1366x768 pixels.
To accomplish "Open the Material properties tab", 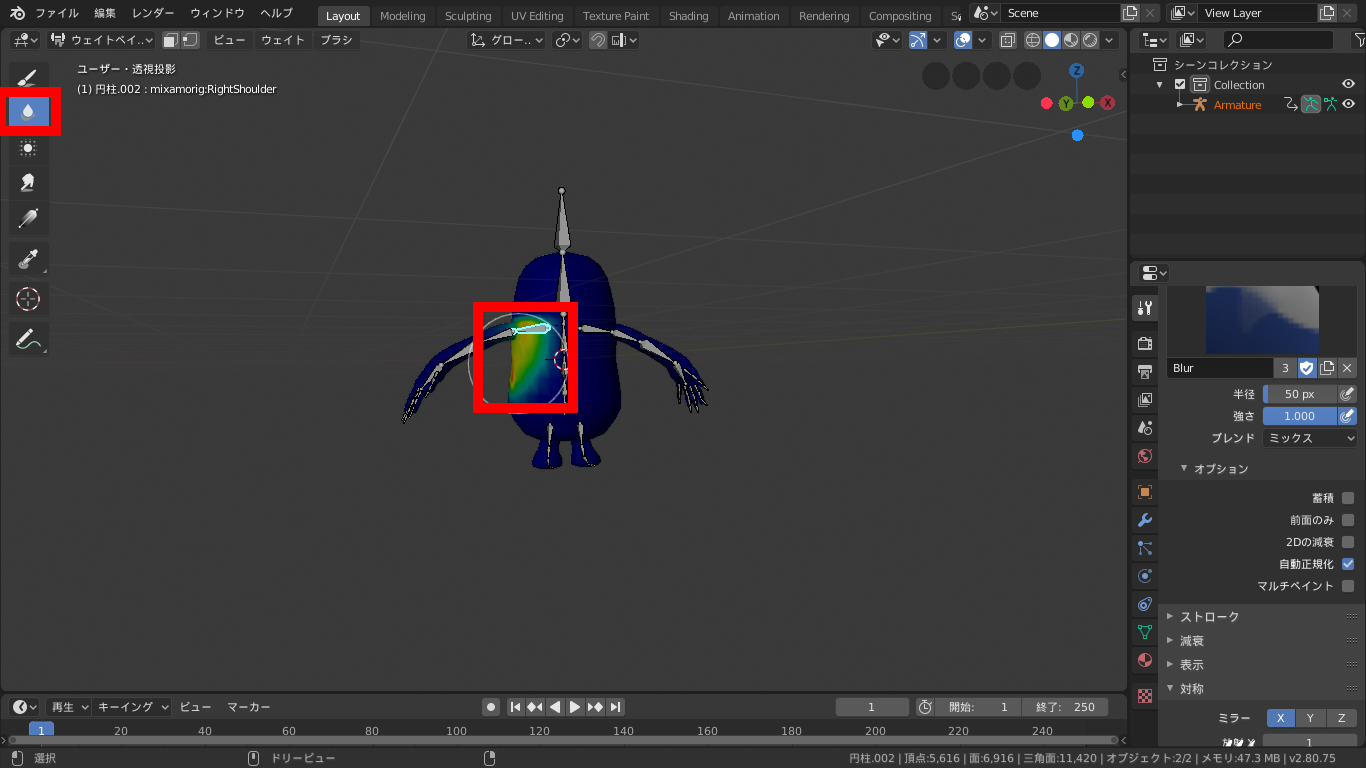I will pyautogui.click(x=1145, y=660).
